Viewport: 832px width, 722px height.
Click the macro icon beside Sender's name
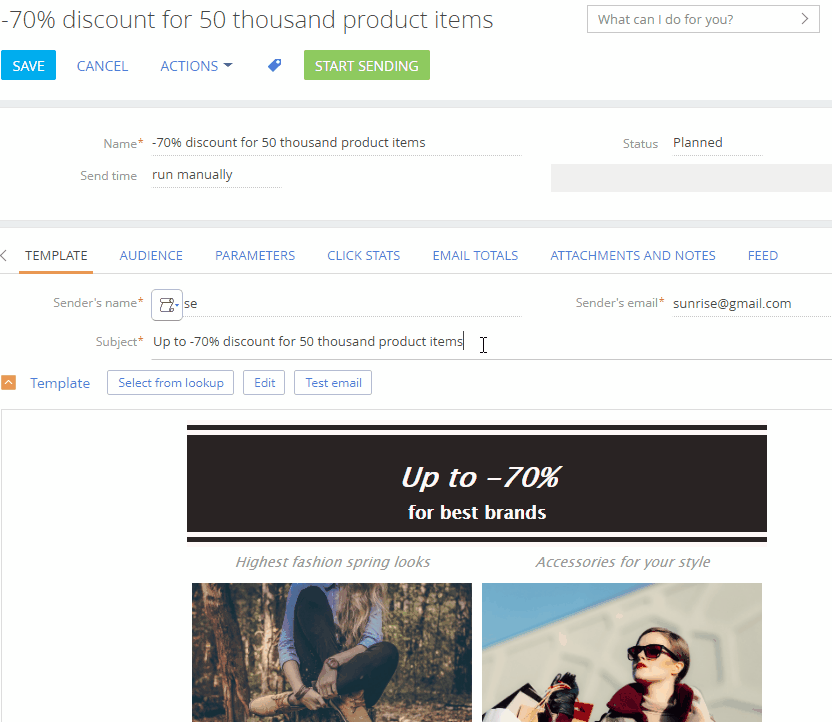coord(167,305)
